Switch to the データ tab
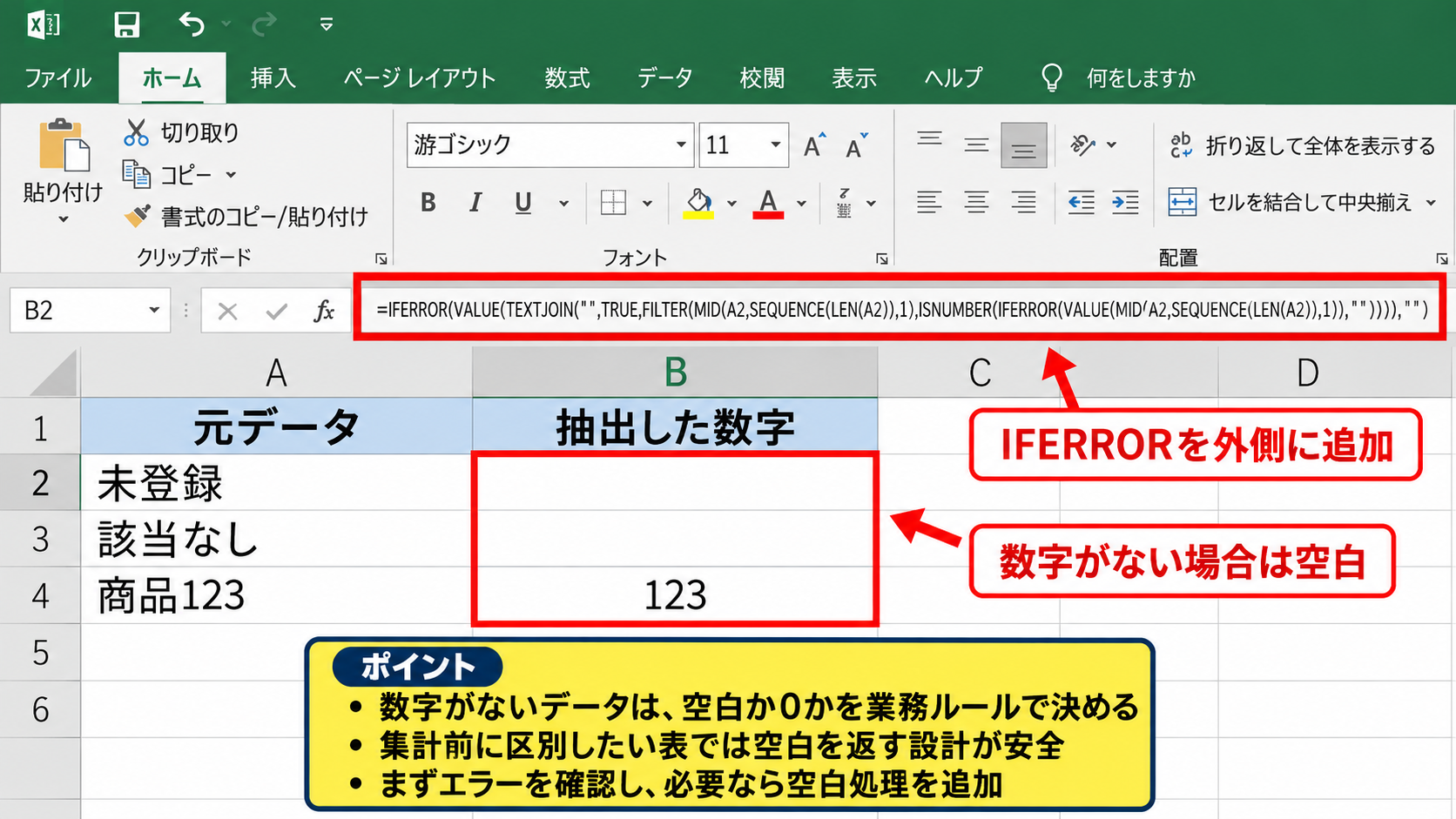The image size is (1456, 819). [664, 78]
